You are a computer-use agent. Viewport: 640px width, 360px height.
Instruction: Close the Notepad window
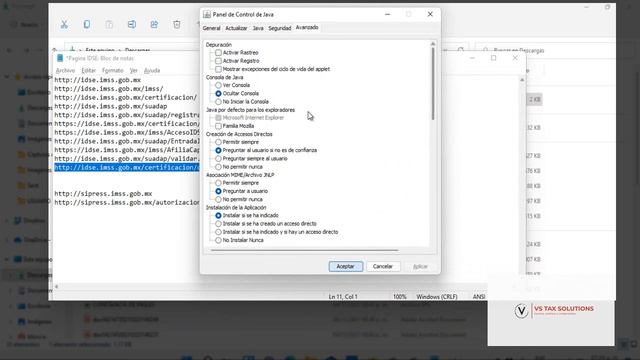click(x=515, y=58)
